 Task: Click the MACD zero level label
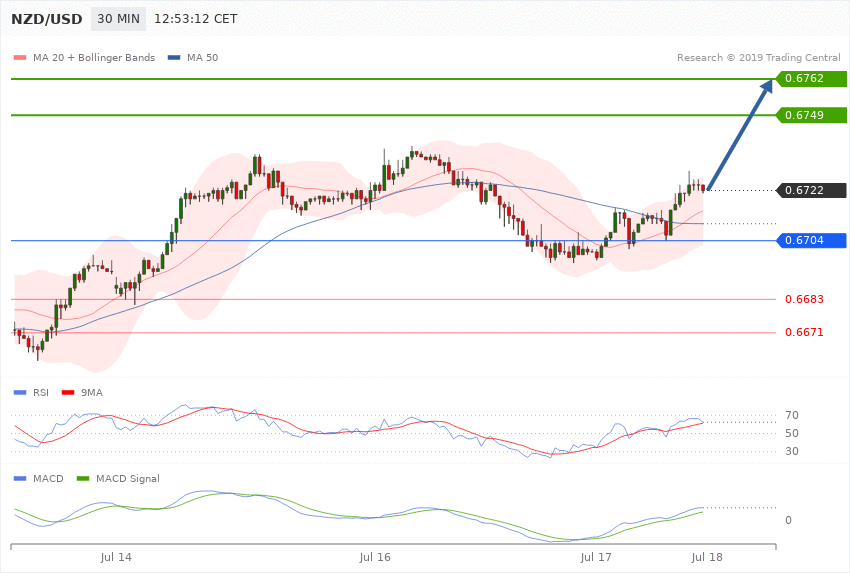click(788, 520)
